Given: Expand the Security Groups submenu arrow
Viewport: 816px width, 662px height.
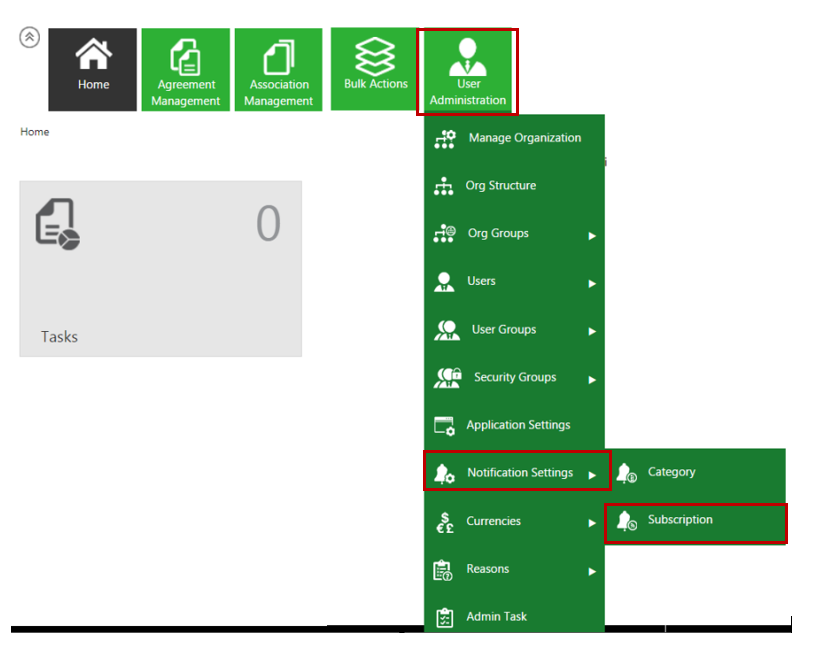Looking at the screenshot, I should (x=592, y=380).
